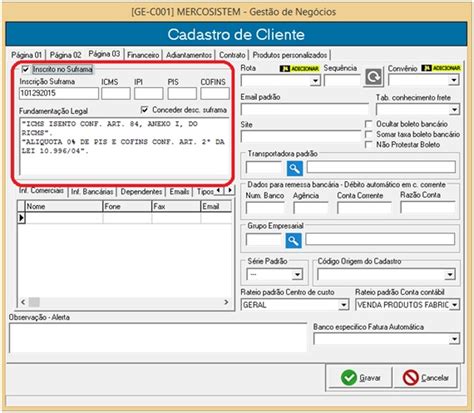Image resolution: width=474 pixels, height=413 pixels.
Task: Click the Cancelar button
Action: [x=426, y=378]
